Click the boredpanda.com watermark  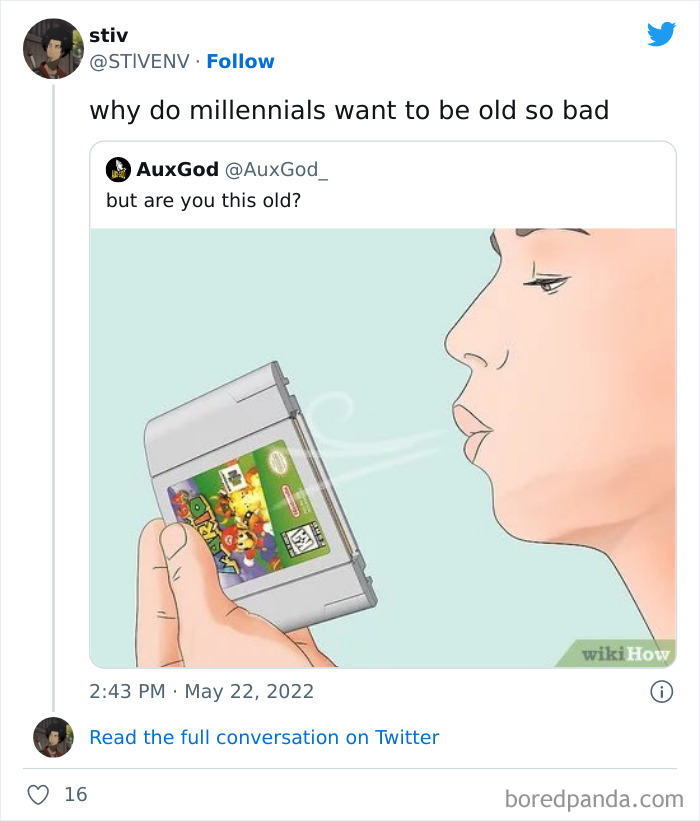point(593,798)
